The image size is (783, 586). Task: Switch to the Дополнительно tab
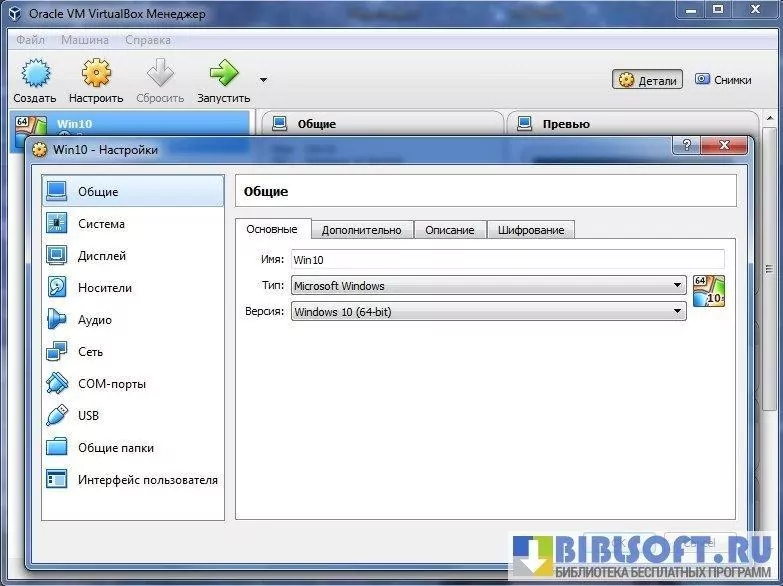point(361,230)
